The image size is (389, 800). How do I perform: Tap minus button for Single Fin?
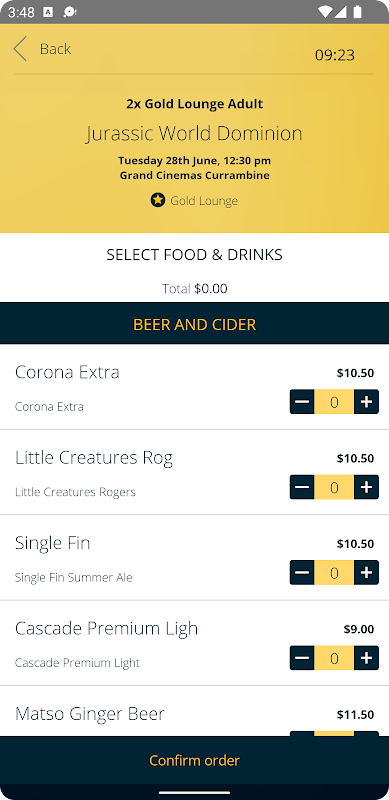[x=302, y=572]
